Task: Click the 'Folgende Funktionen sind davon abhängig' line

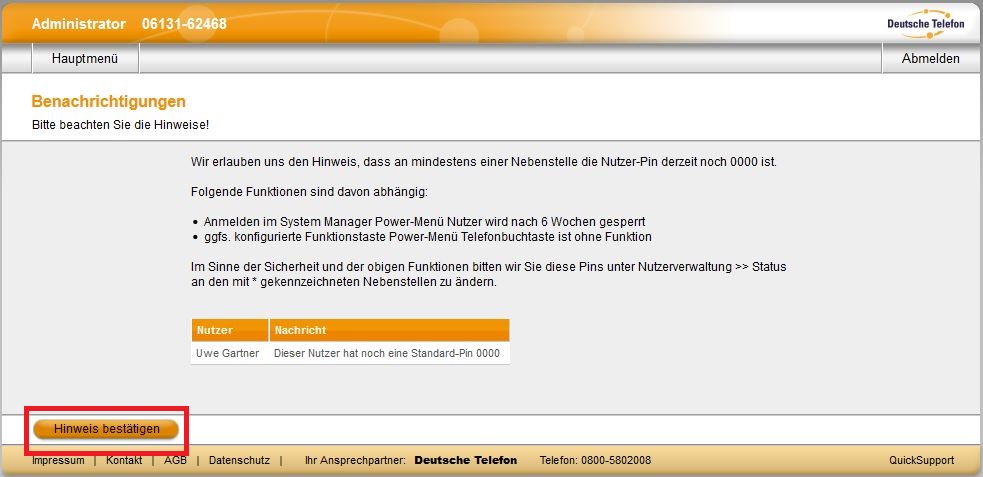Action: [x=310, y=192]
